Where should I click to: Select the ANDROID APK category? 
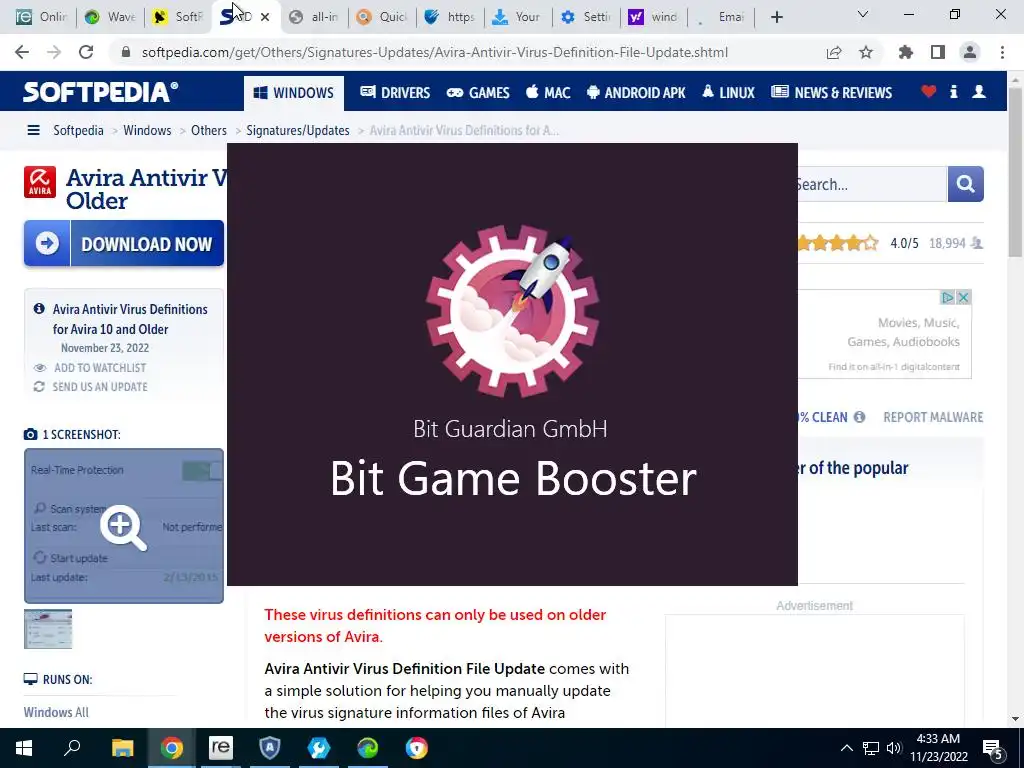tap(636, 93)
